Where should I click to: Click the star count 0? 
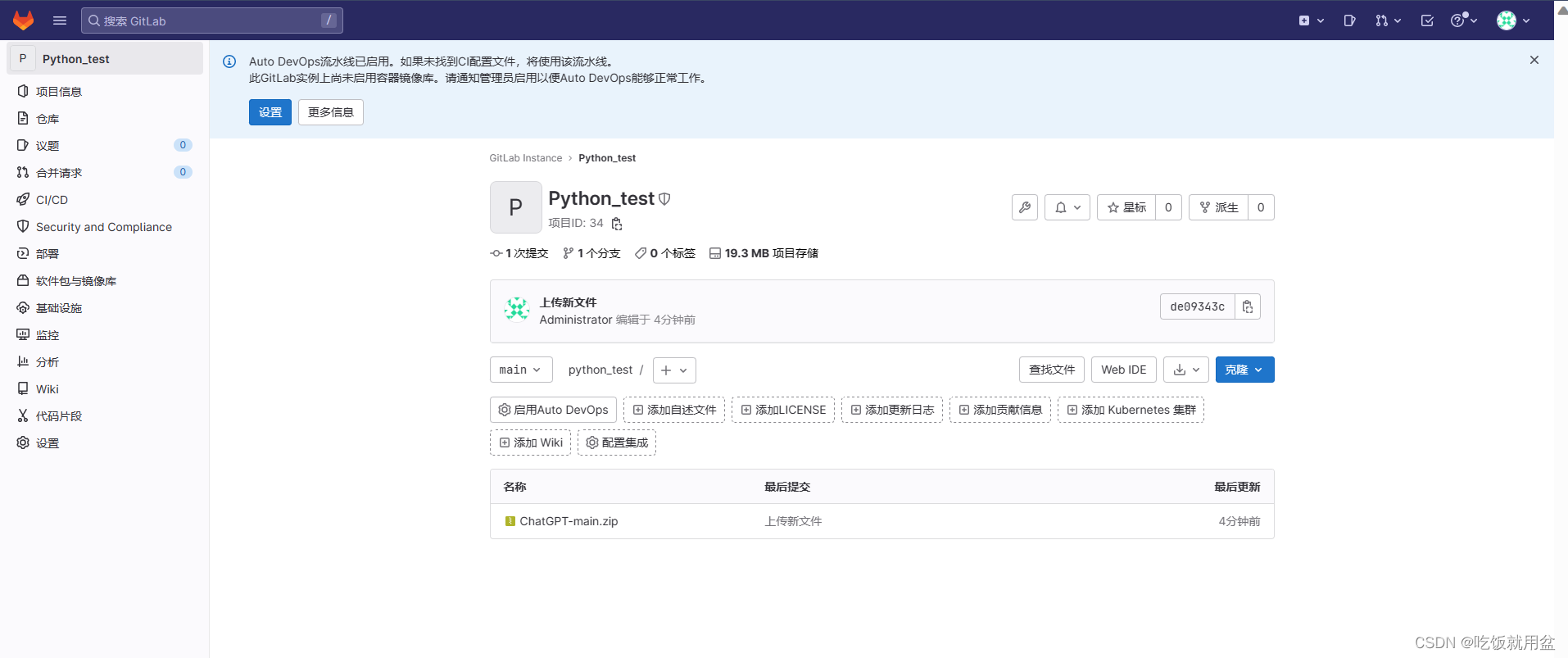1168,207
